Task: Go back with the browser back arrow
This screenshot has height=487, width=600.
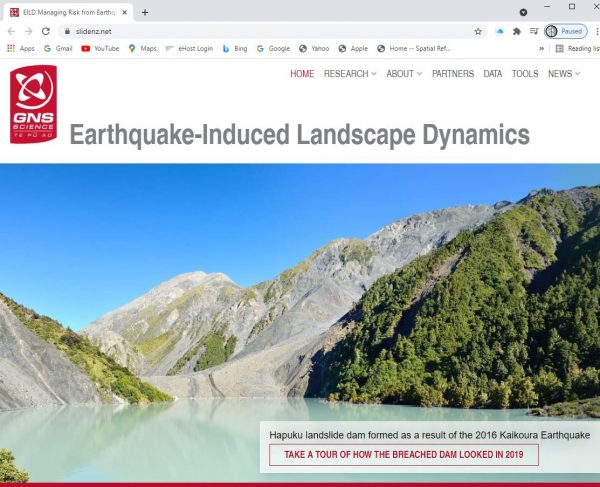Action: pos(11,31)
